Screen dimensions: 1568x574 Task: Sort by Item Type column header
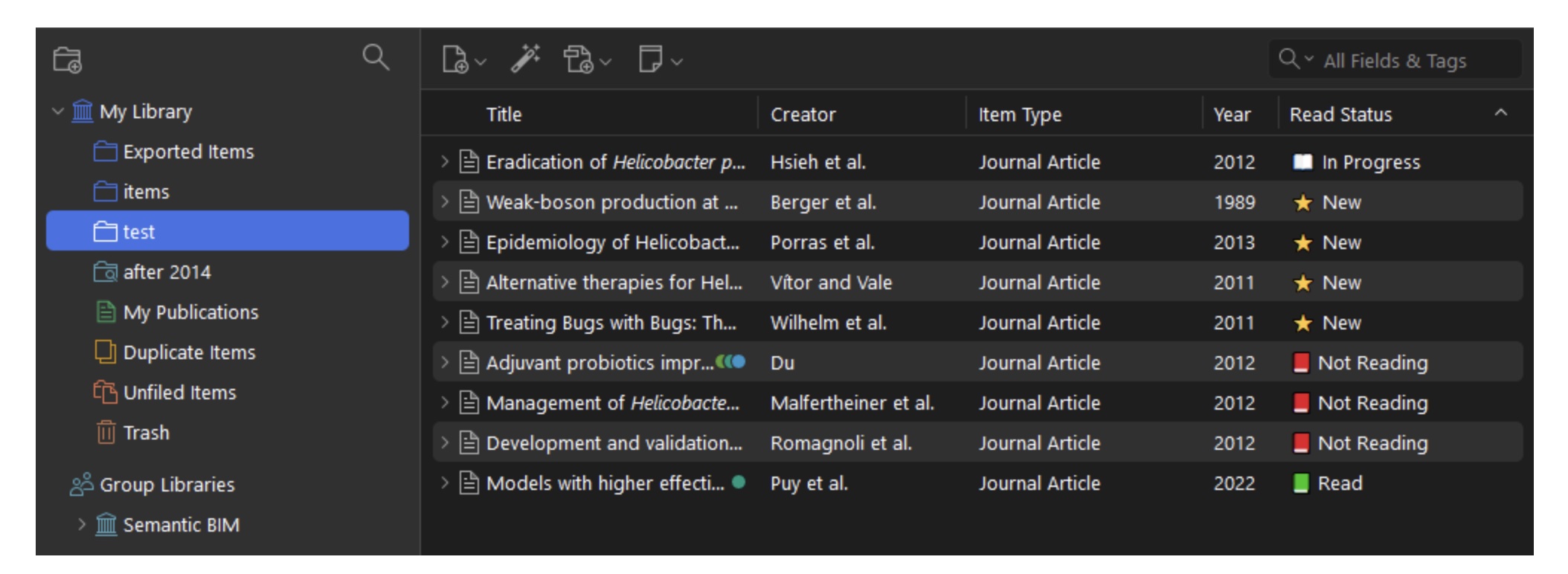1020,115
